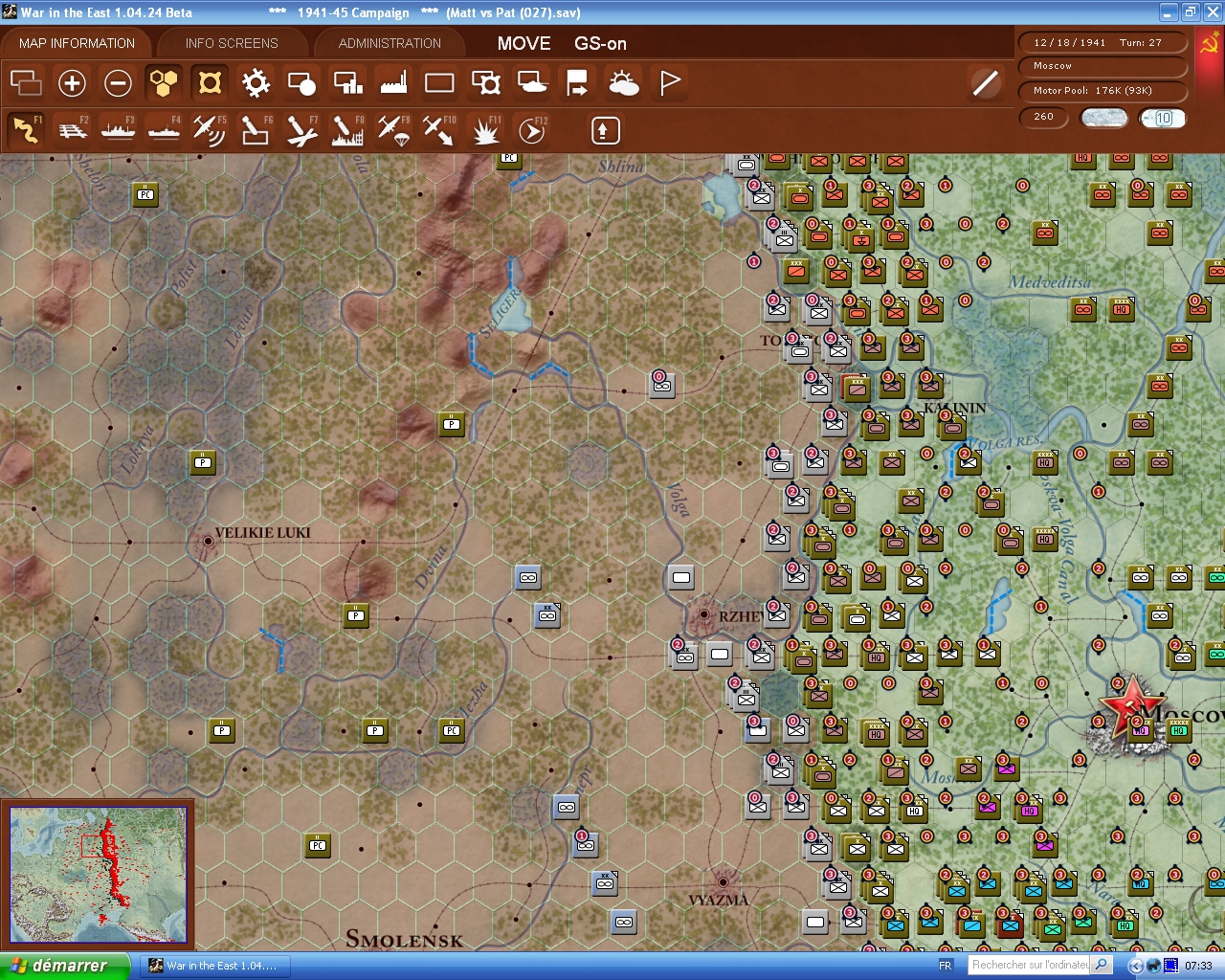Click the taskbar clock showing 07:33
1225x980 pixels.
click(1198, 966)
